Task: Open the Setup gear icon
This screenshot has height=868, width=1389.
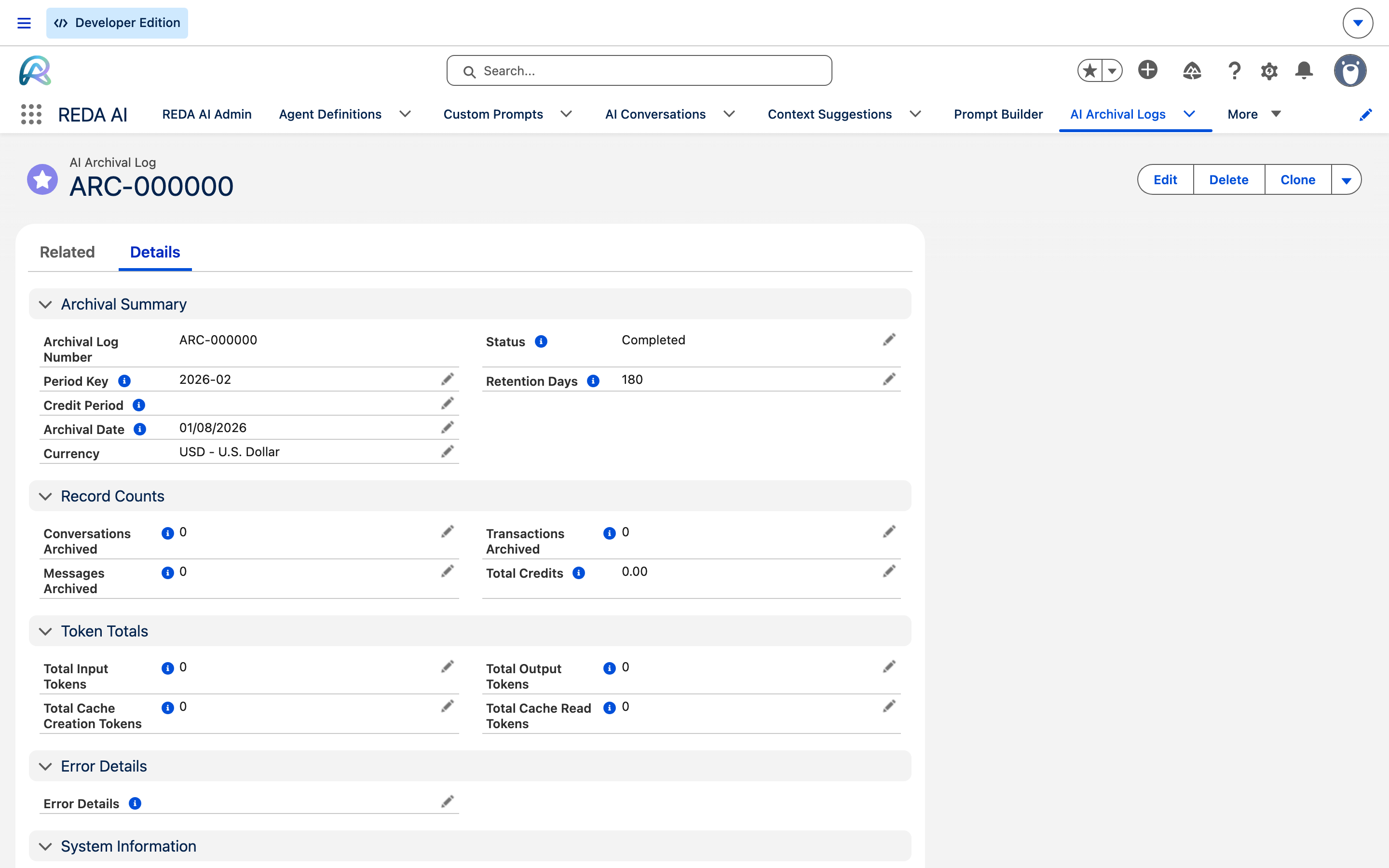Action: pos(1269,71)
